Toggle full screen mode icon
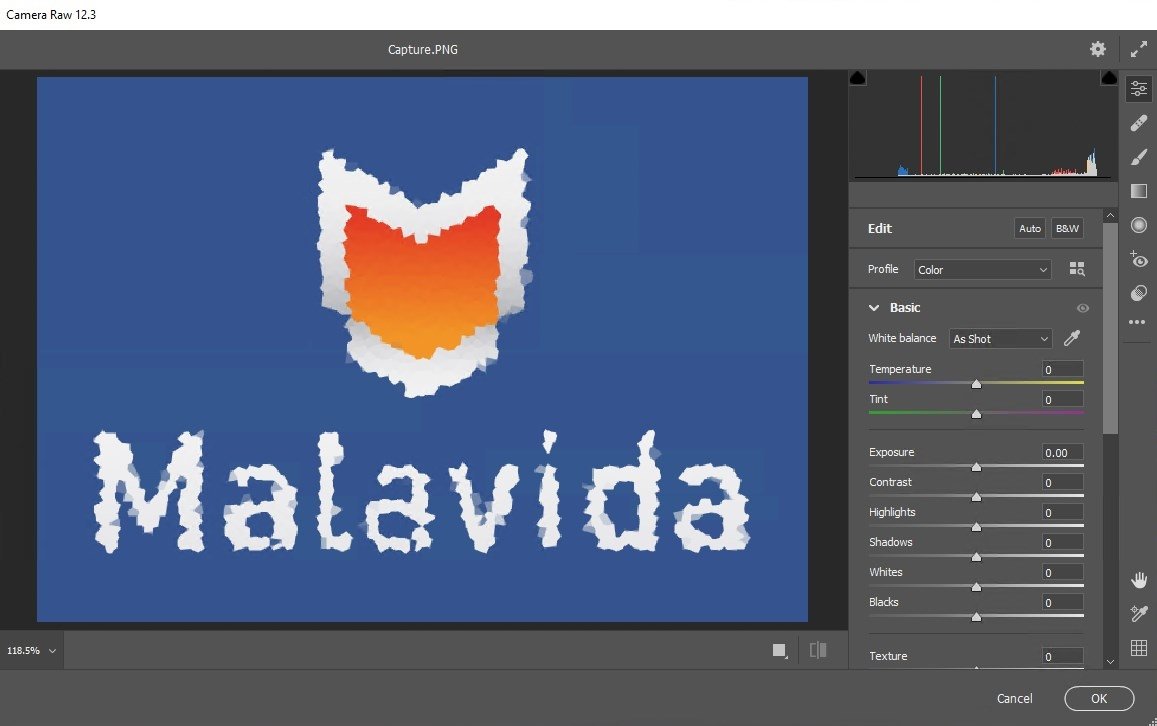Screen dimensions: 1157x726 [1139, 49]
